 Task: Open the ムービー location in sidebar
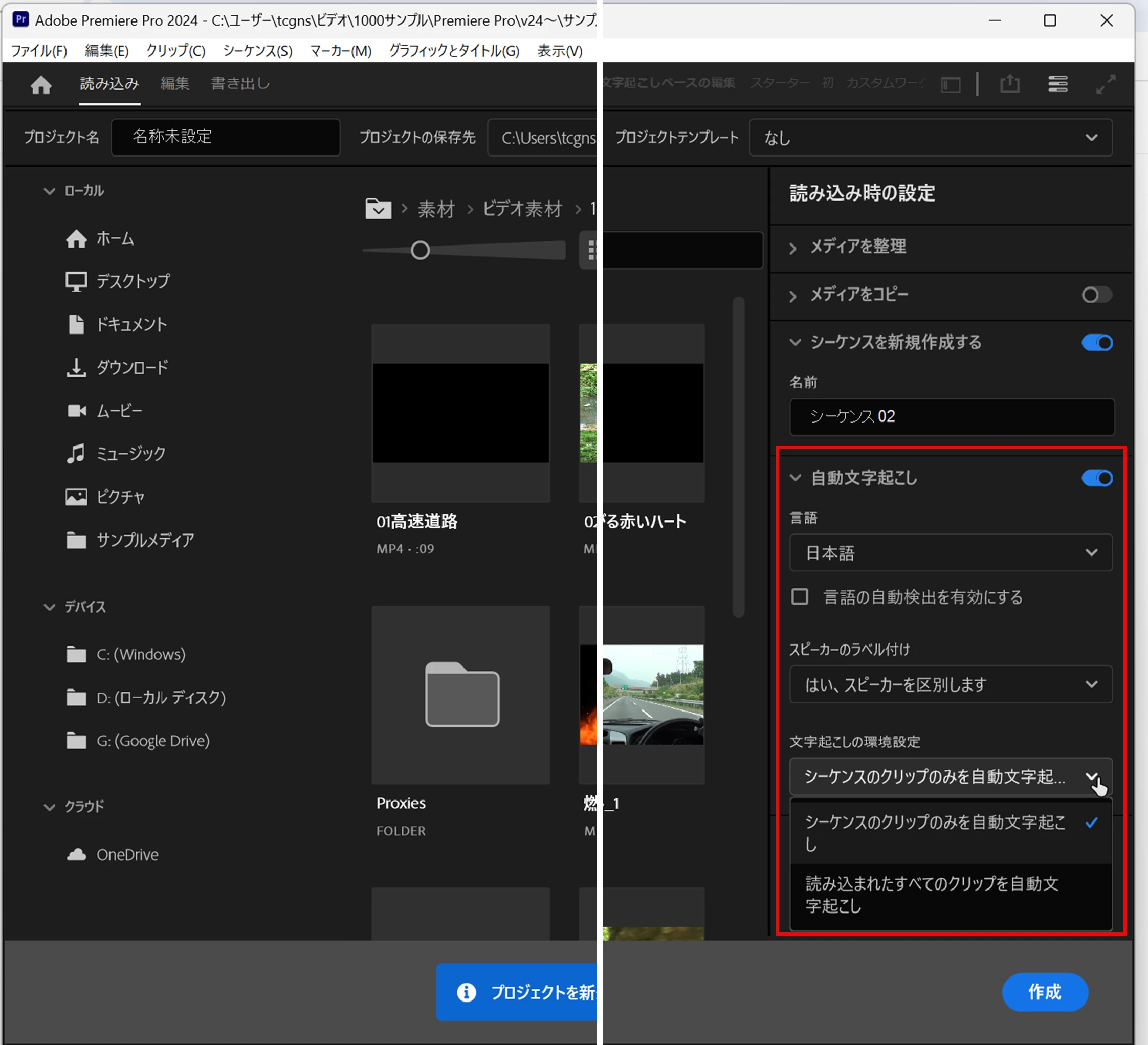[119, 411]
